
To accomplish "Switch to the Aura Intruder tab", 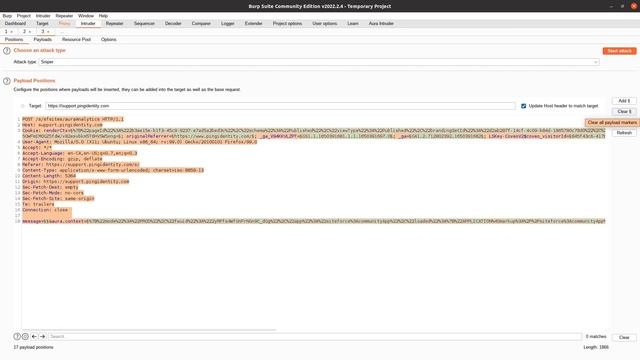I will [381, 24].
